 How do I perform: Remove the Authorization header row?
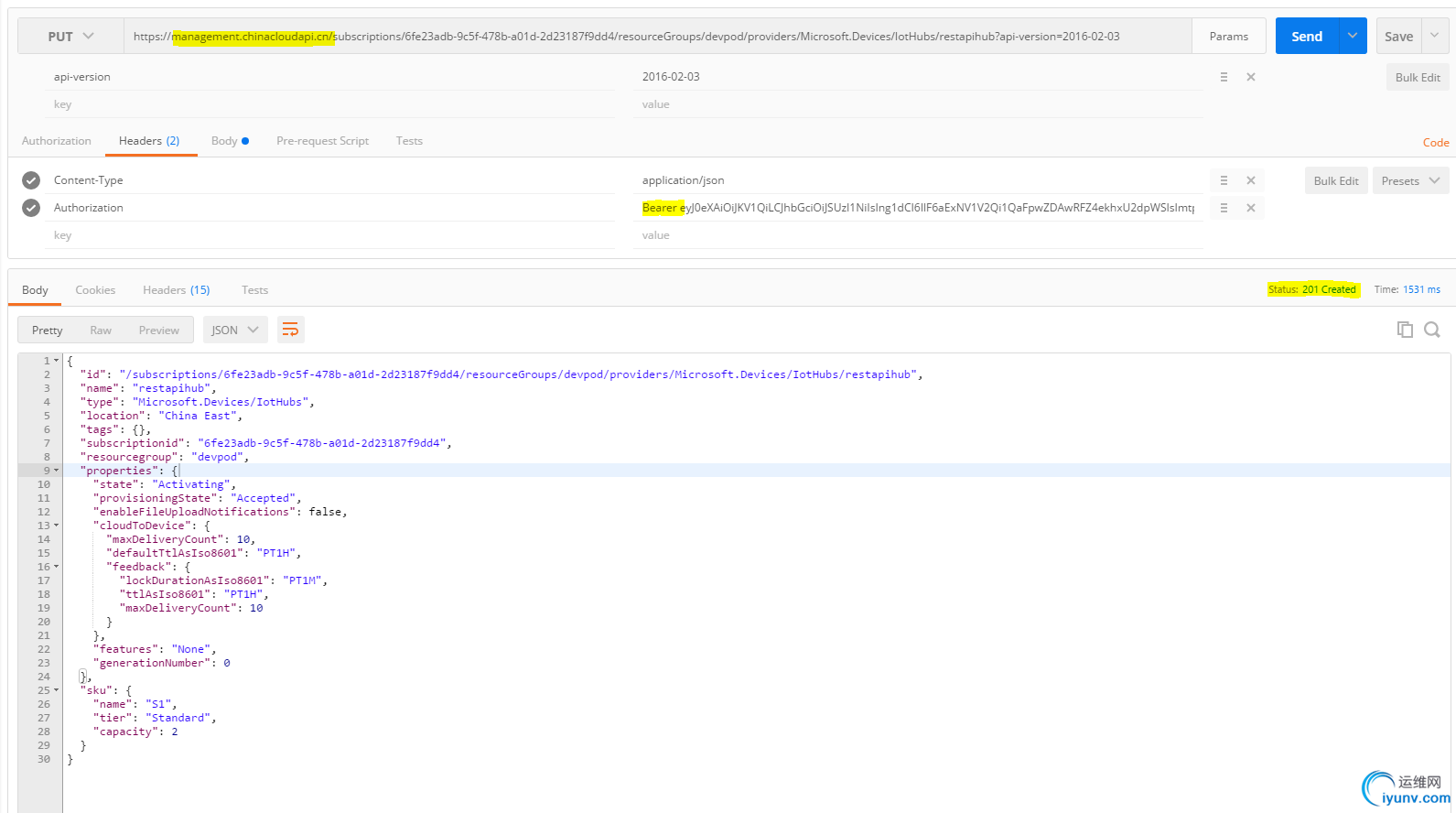(x=1251, y=208)
